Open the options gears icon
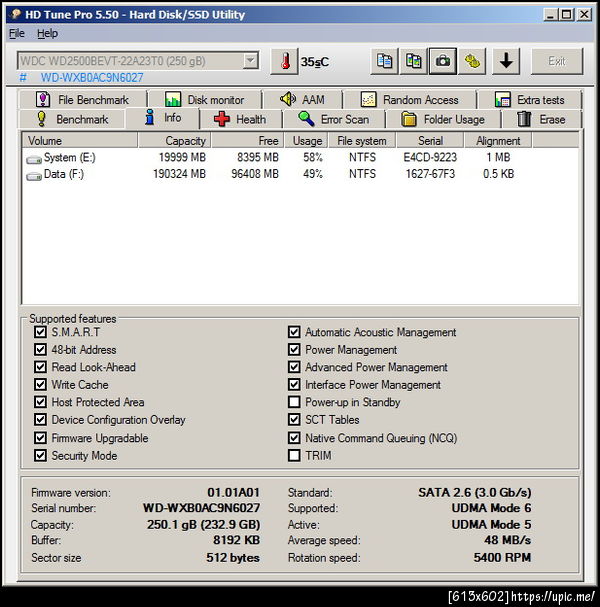The image size is (600, 607). pyautogui.click(x=472, y=61)
